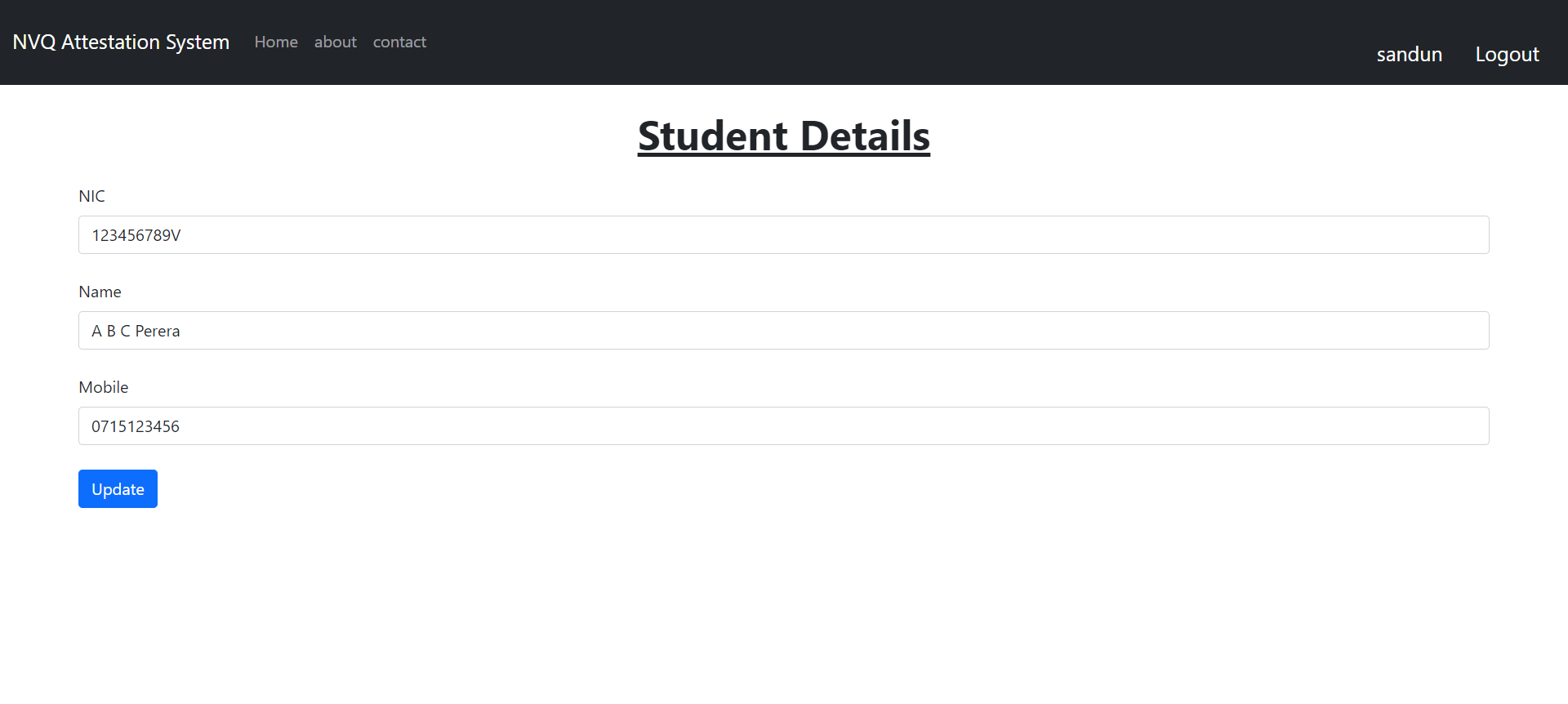Open the contact page link
Viewport: 1568px width, 704px height.
[399, 42]
